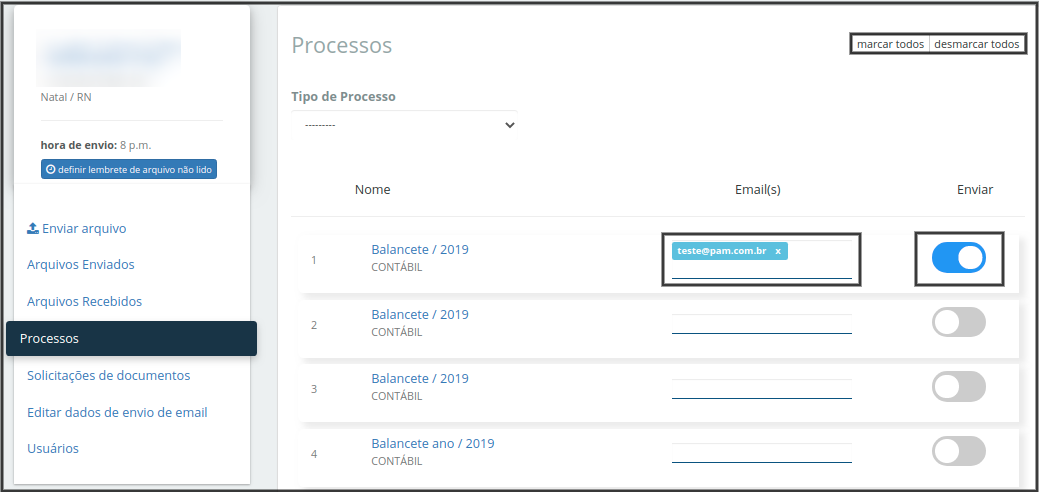The width and height of the screenshot is (1039, 492).
Task: Click the Processos page heading
Action: (342, 46)
